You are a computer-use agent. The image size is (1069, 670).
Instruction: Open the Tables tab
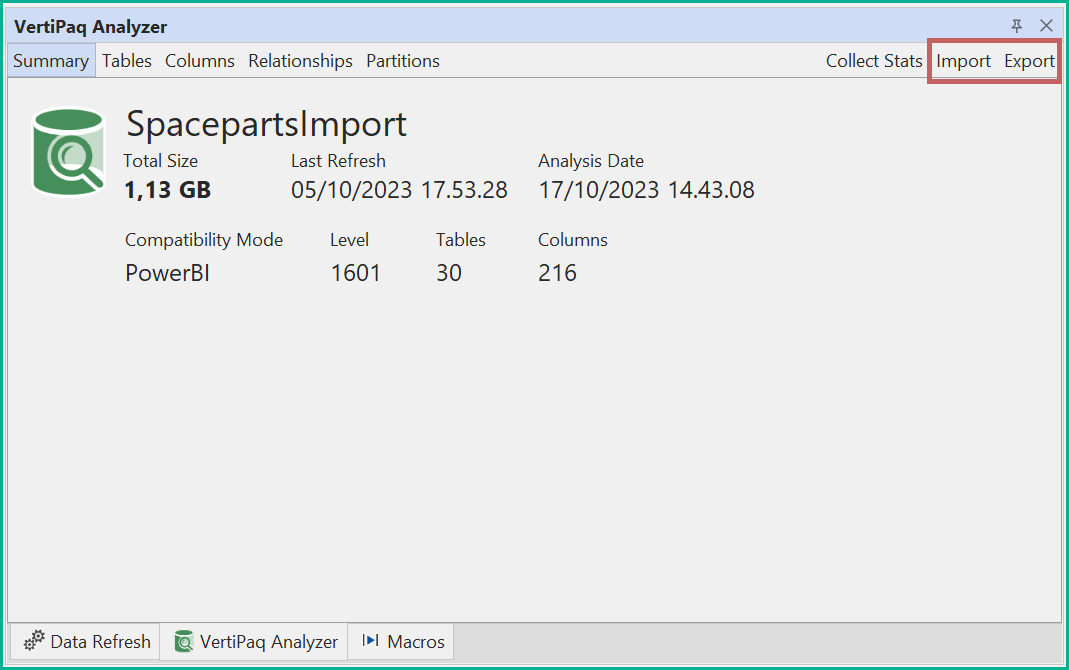(x=127, y=61)
